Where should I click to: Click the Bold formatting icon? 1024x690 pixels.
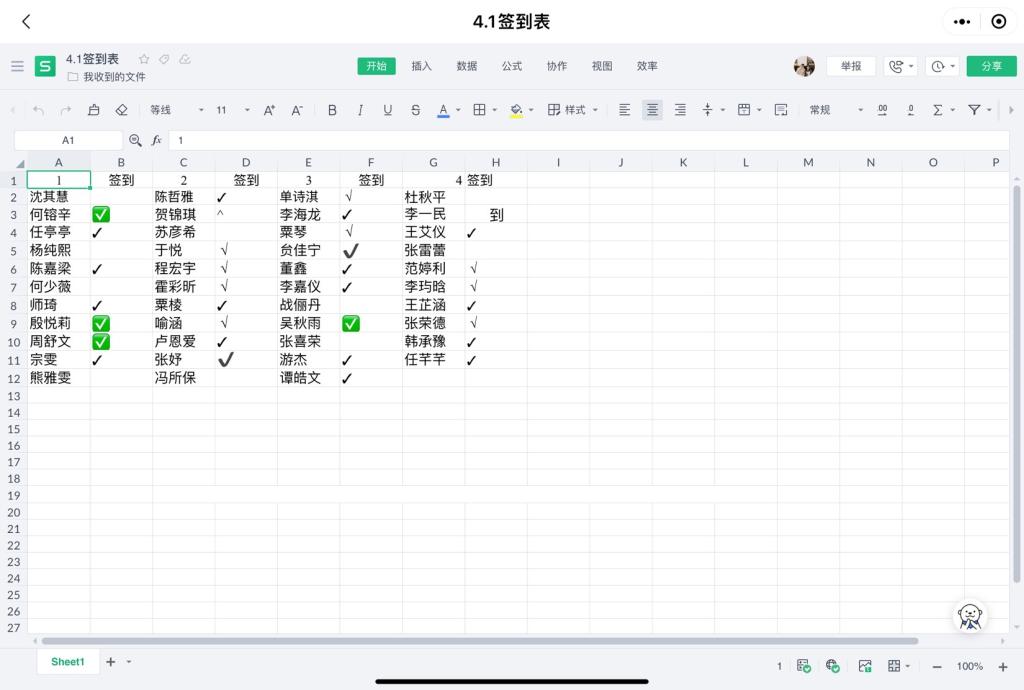tap(332, 110)
